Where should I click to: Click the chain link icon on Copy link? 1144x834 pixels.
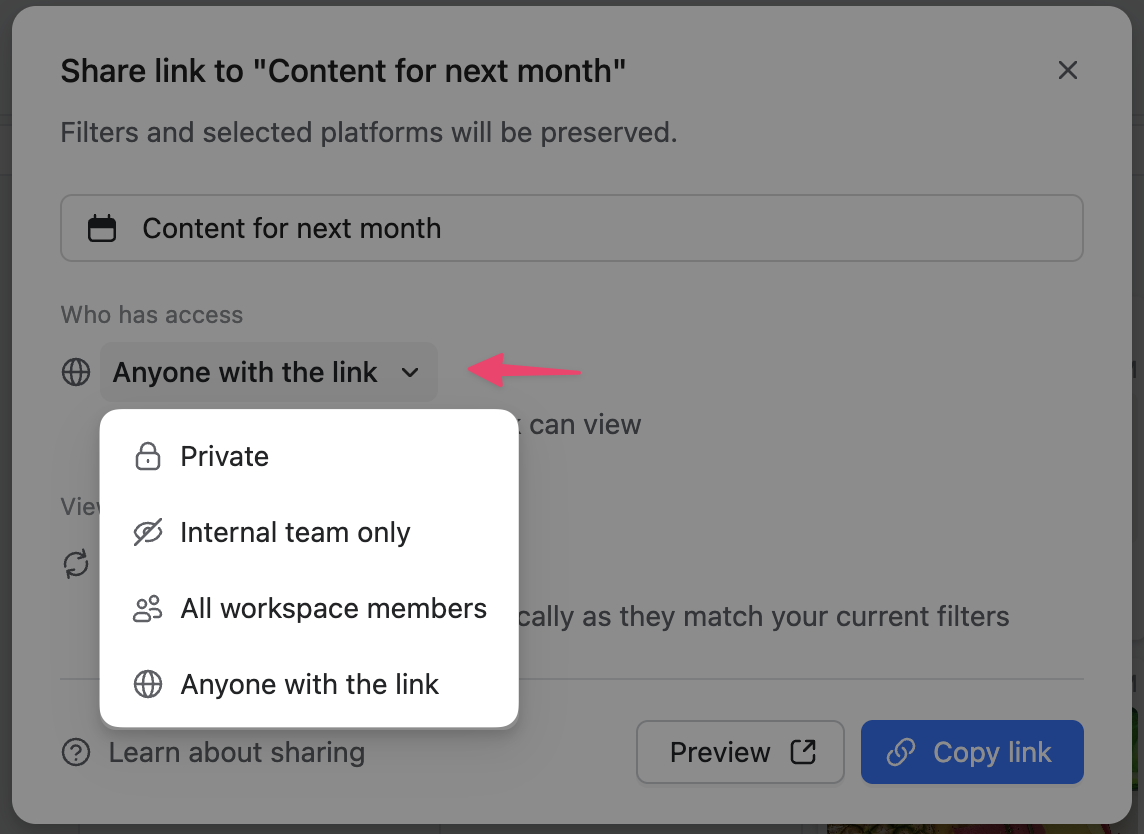(901, 752)
